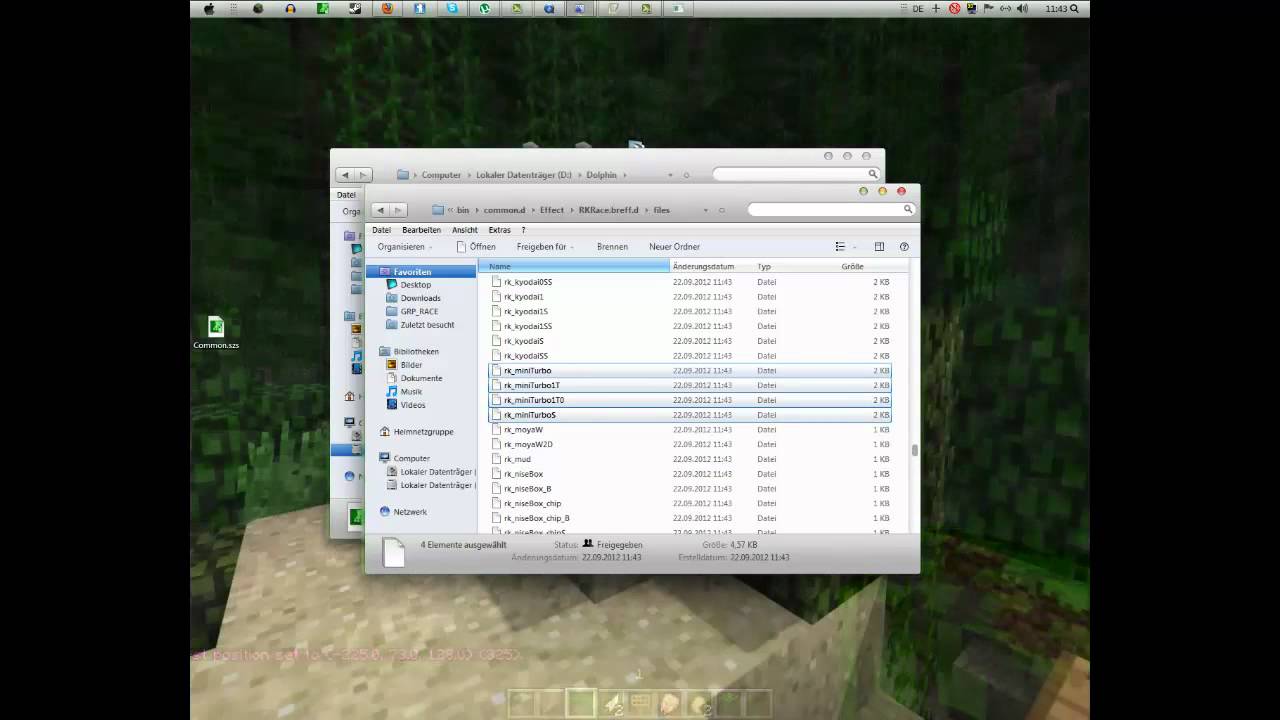This screenshot has width=1280, height=720.
Task: Click the Neuer Ordner button
Action: point(674,246)
